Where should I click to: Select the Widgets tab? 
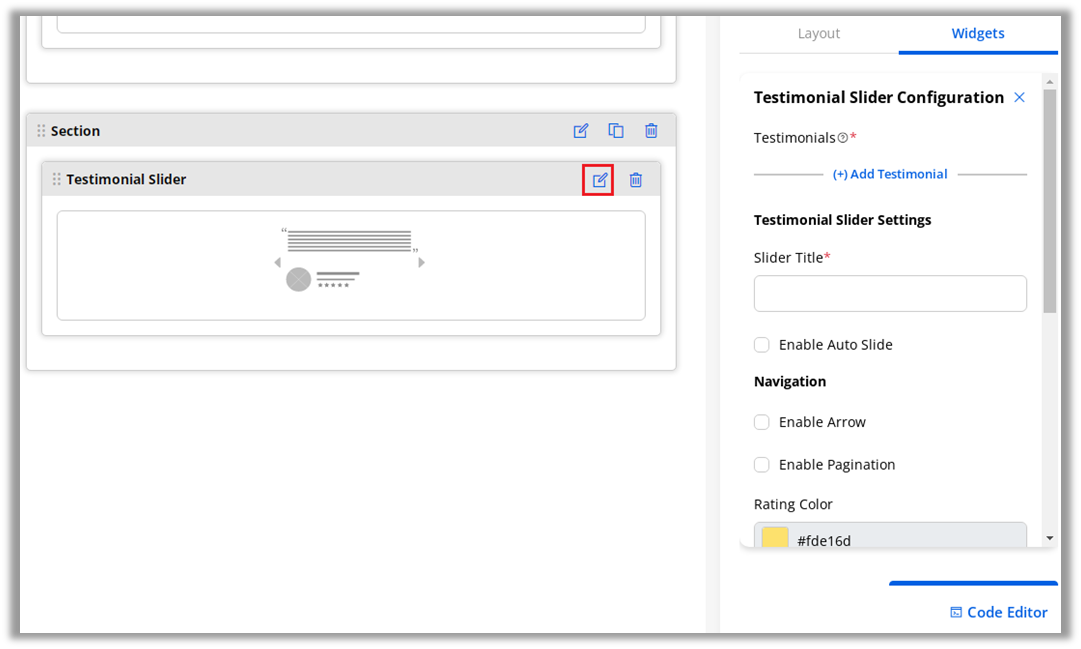pyautogui.click(x=977, y=33)
